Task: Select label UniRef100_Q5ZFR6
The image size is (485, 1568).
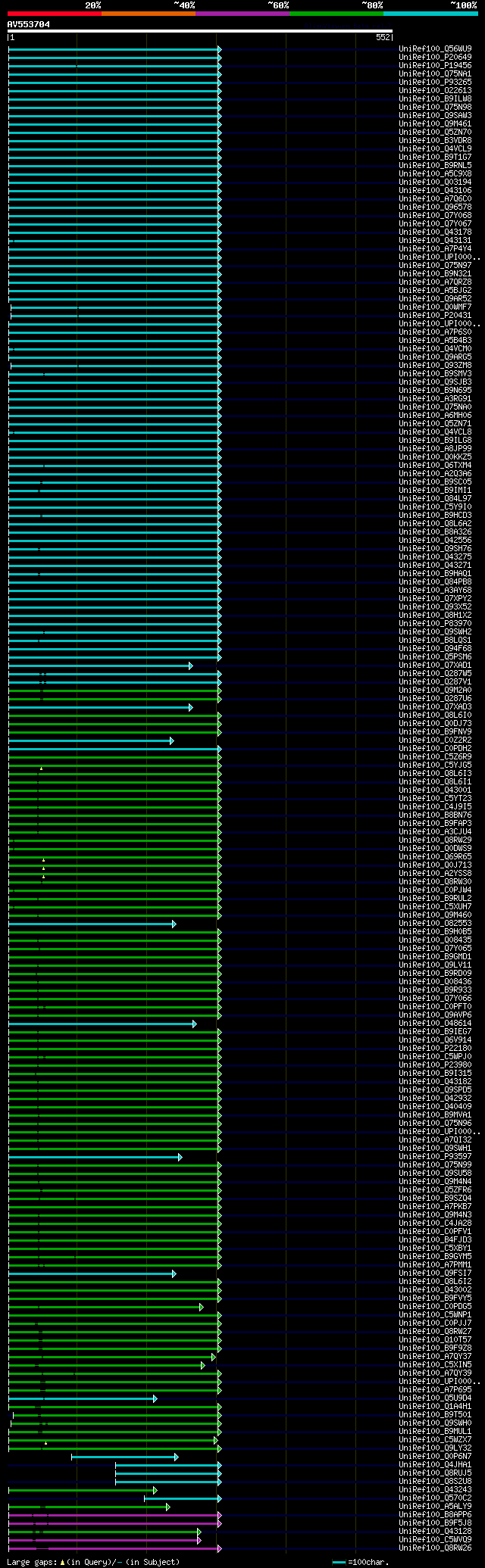Action: pyautogui.click(x=435, y=1189)
